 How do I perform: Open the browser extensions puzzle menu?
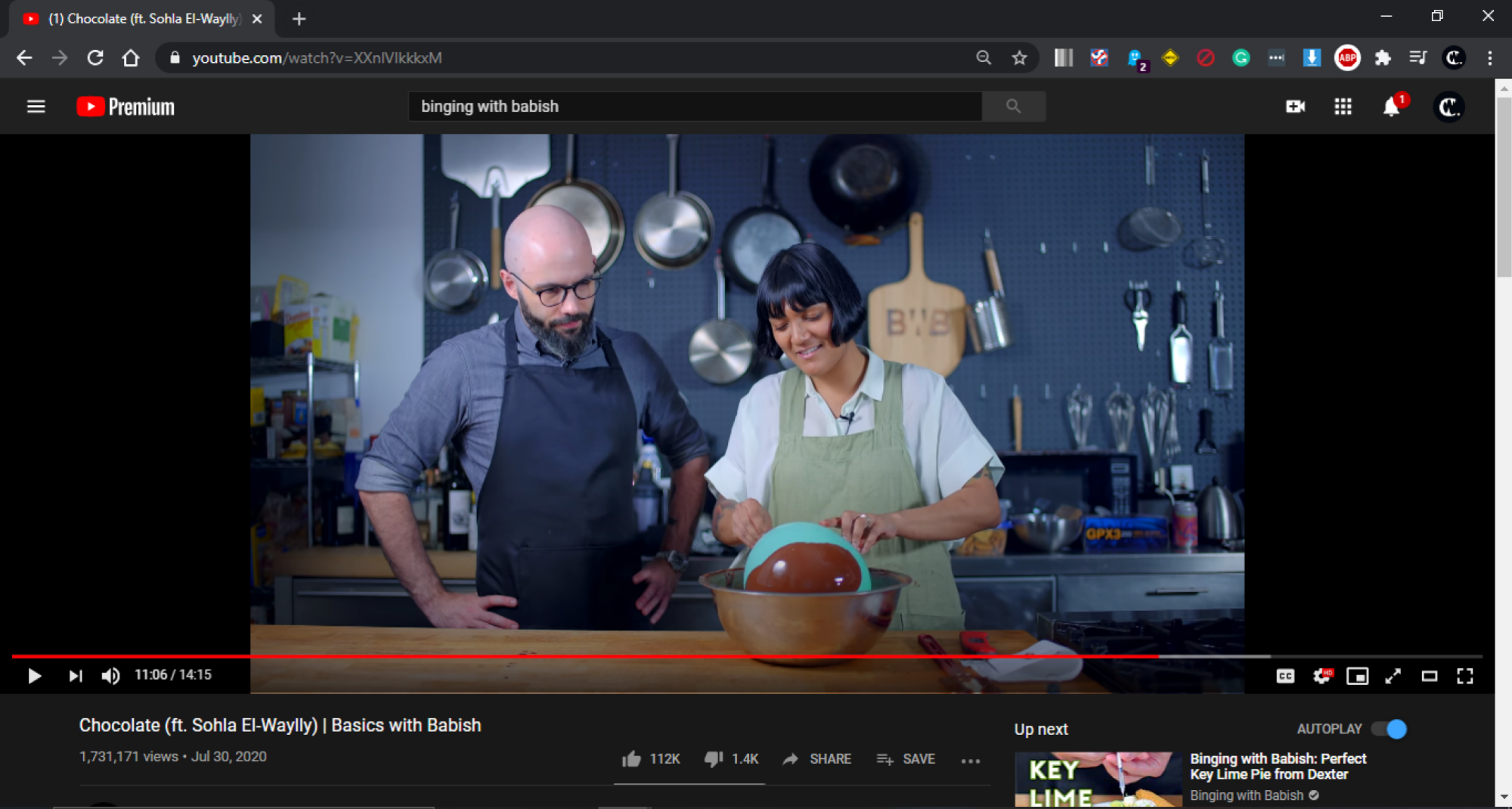(x=1383, y=57)
